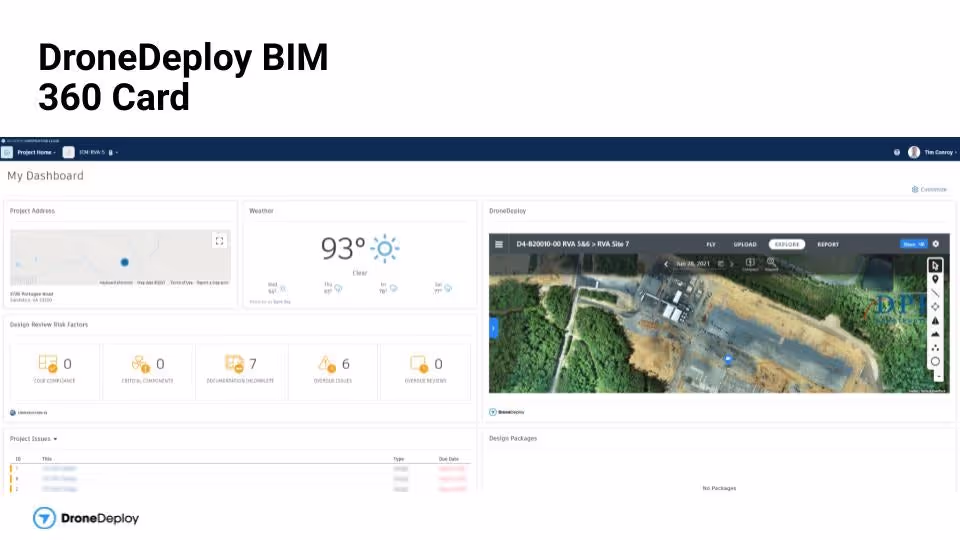
Task: Open the Critical Components risk card
Action: pos(148,370)
